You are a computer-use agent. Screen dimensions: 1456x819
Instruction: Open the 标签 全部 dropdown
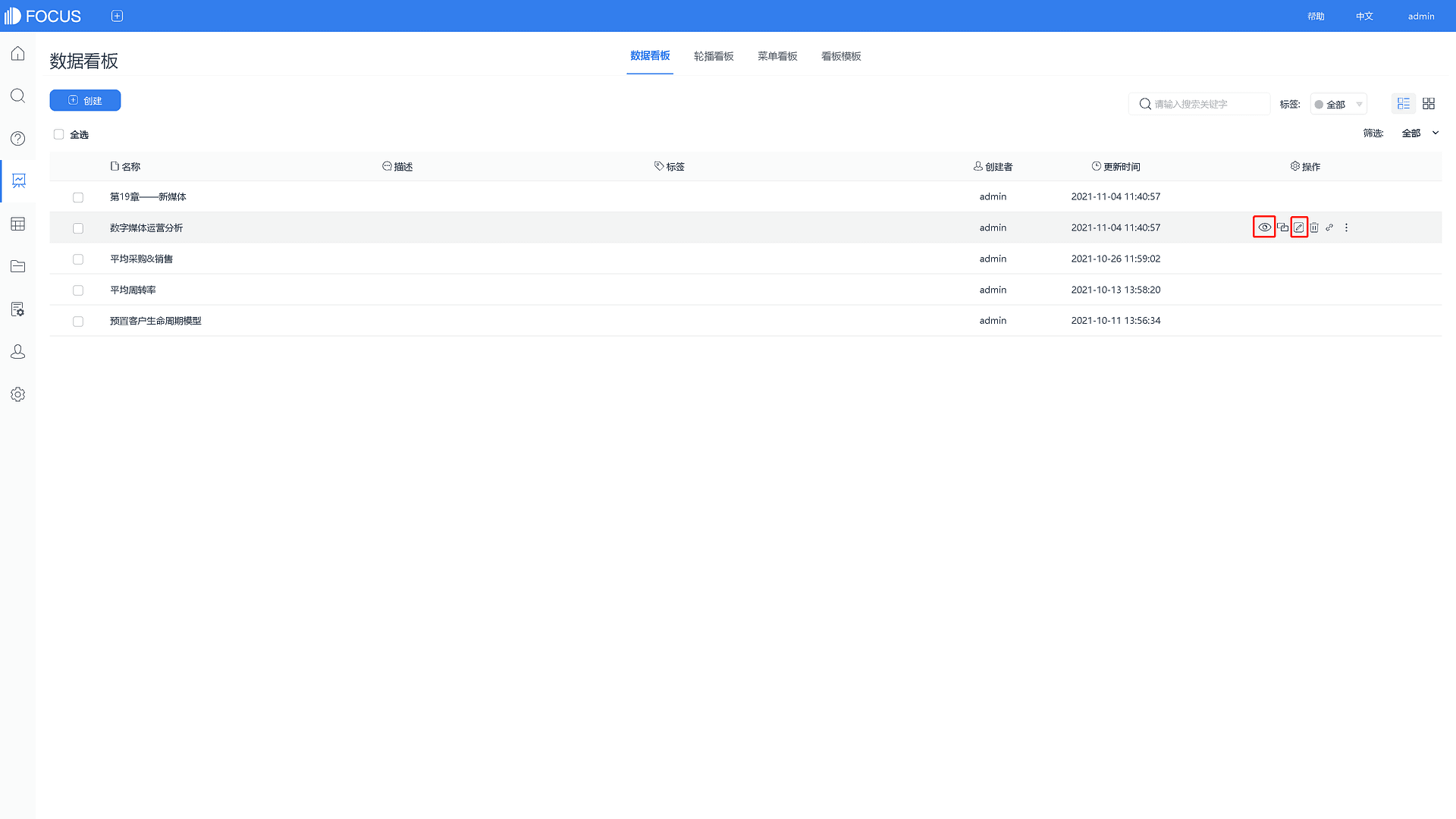(x=1338, y=104)
